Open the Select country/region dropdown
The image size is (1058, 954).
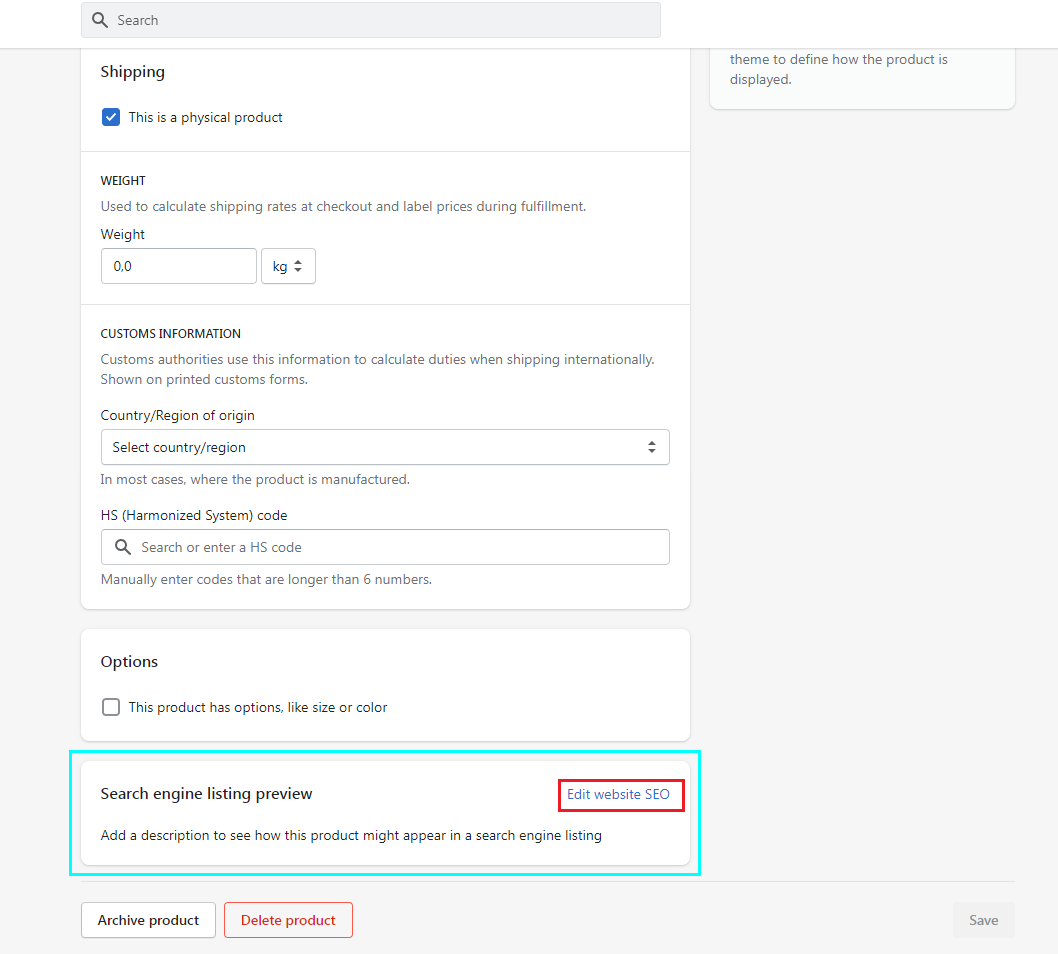[385, 447]
